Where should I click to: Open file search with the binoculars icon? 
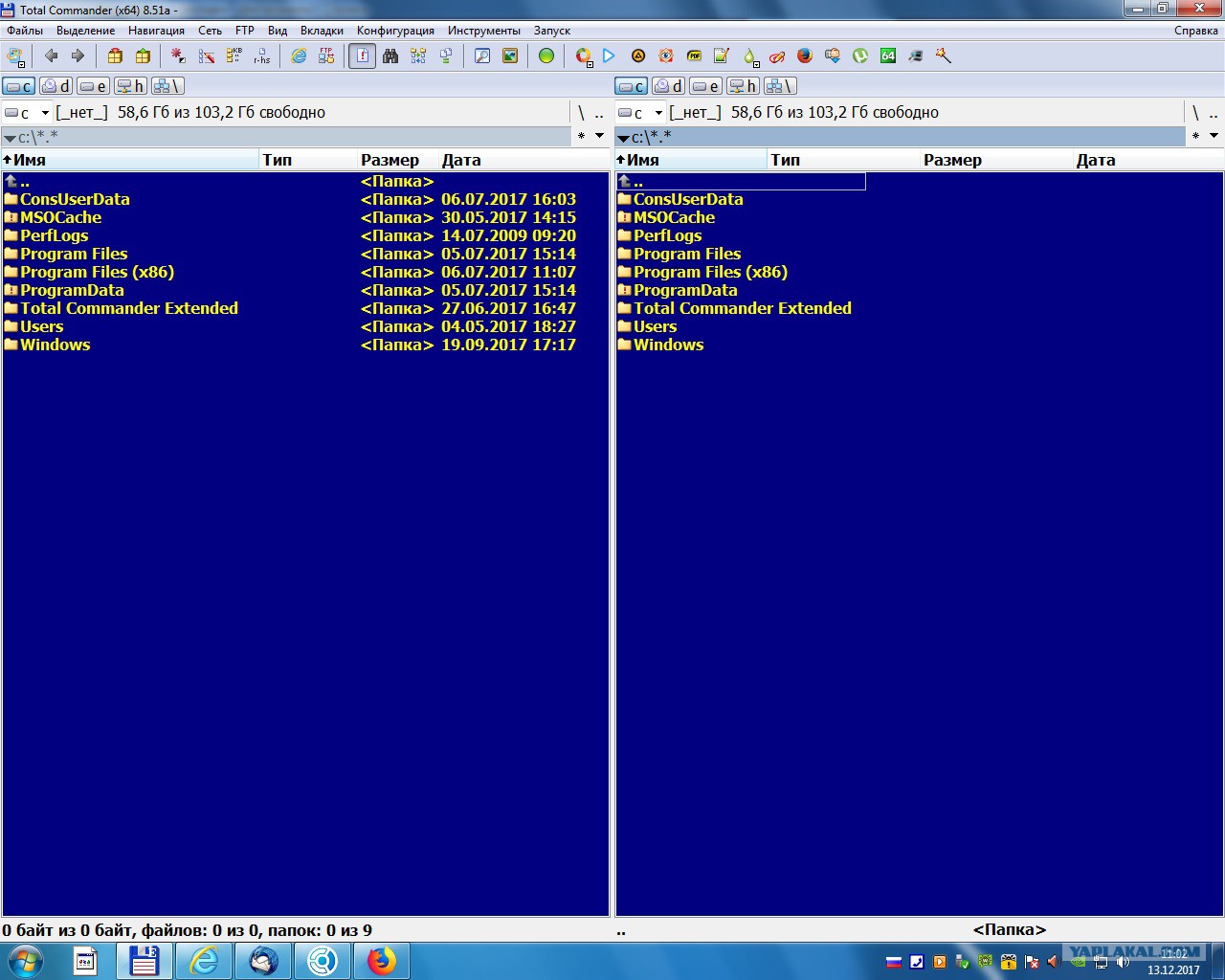click(390, 56)
